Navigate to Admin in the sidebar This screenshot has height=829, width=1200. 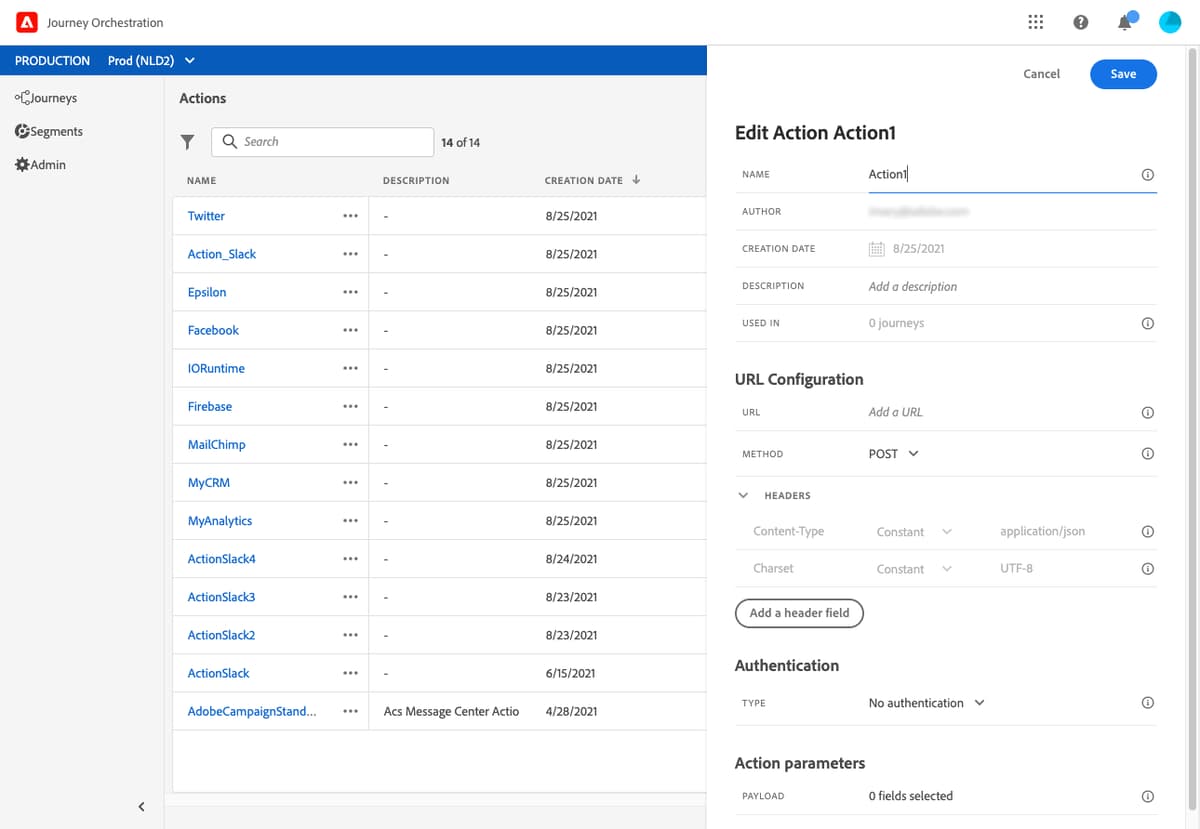(x=40, y=164)
